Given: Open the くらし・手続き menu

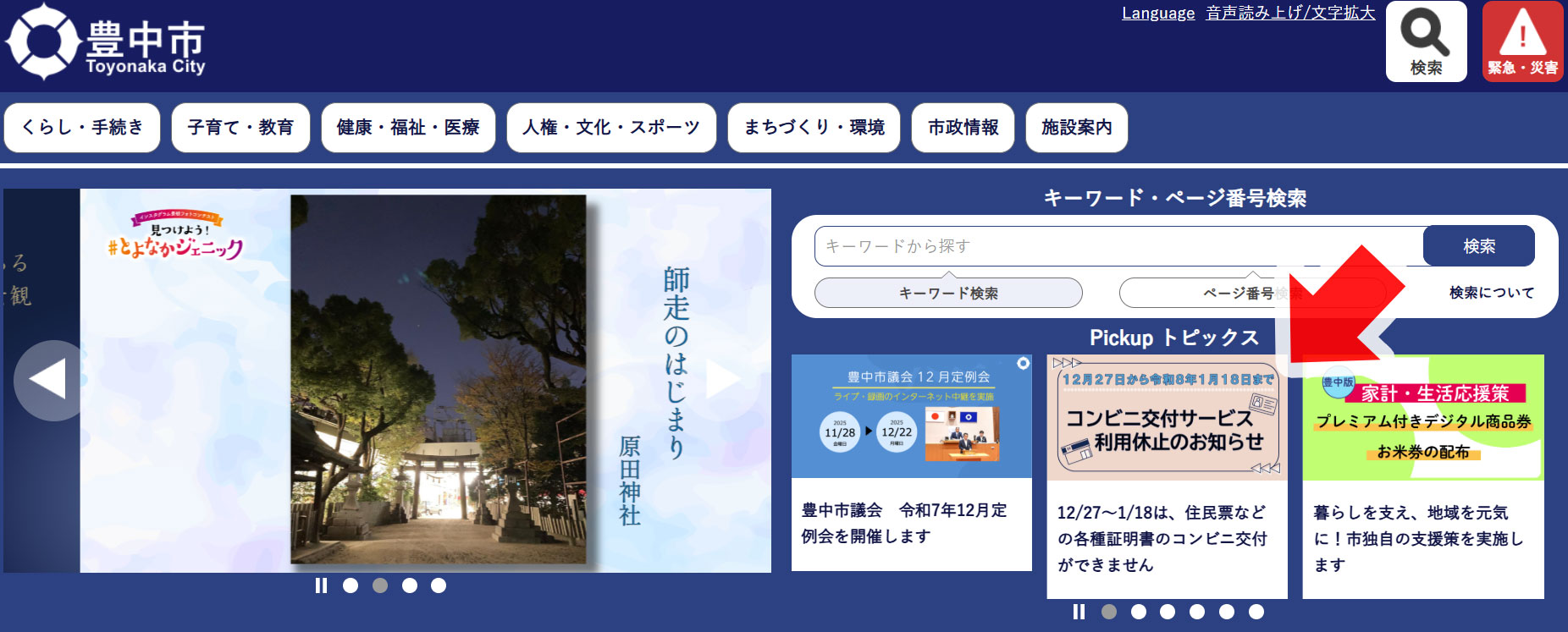Looking at the screenshot, I should coord(82,128).
